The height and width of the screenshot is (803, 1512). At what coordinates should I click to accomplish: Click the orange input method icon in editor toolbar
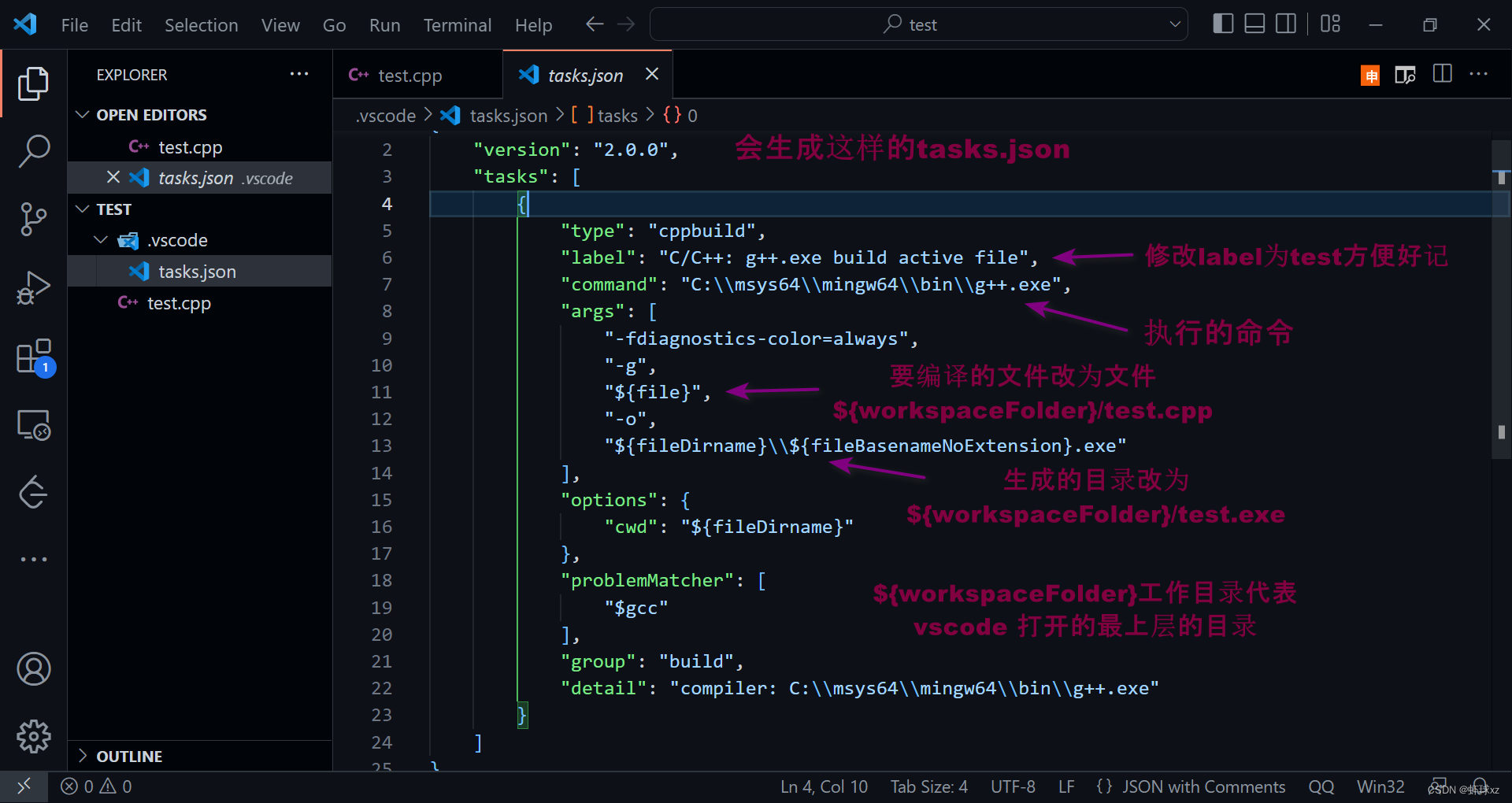[1370, 76]
